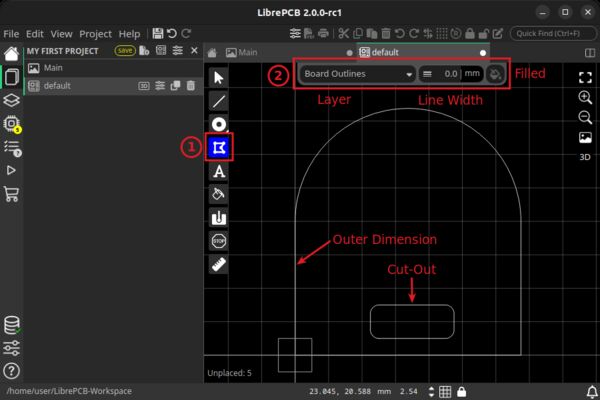This screenshot has height=400, width=600.
Task: Edit properties with the pencil icon
Action: click(497, 34)
